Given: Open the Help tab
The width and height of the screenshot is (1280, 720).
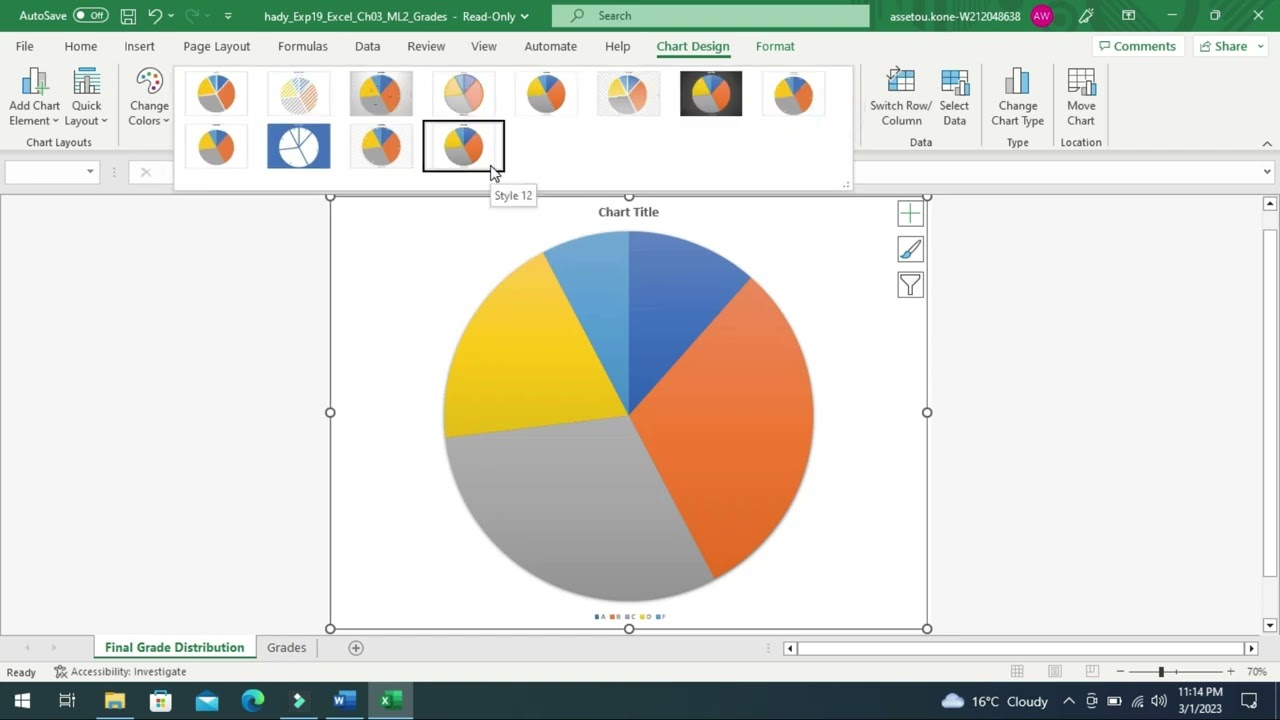Looking at the screenshot, I should tap(618, 46).
